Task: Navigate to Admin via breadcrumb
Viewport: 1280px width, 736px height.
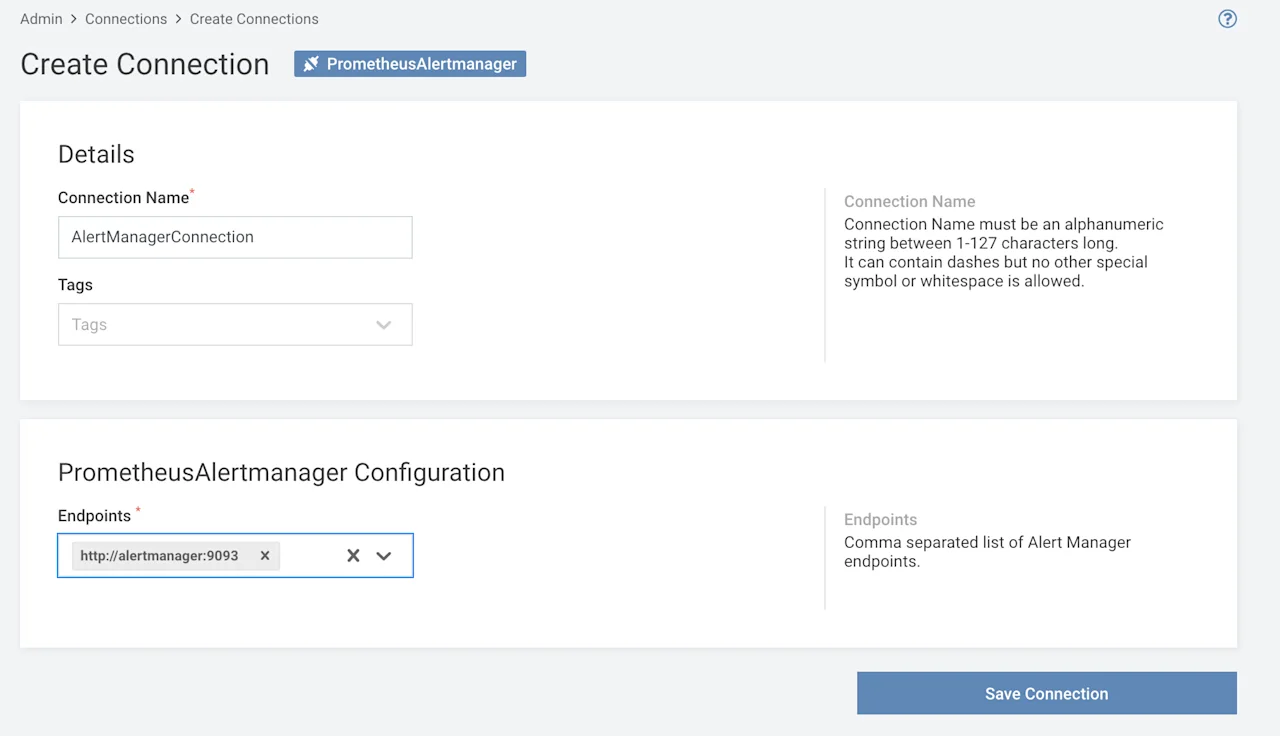Action: [41, 18]
